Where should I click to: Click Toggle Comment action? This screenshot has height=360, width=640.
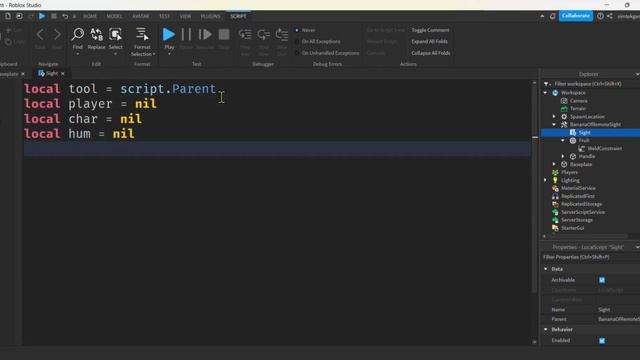[430, 30]
